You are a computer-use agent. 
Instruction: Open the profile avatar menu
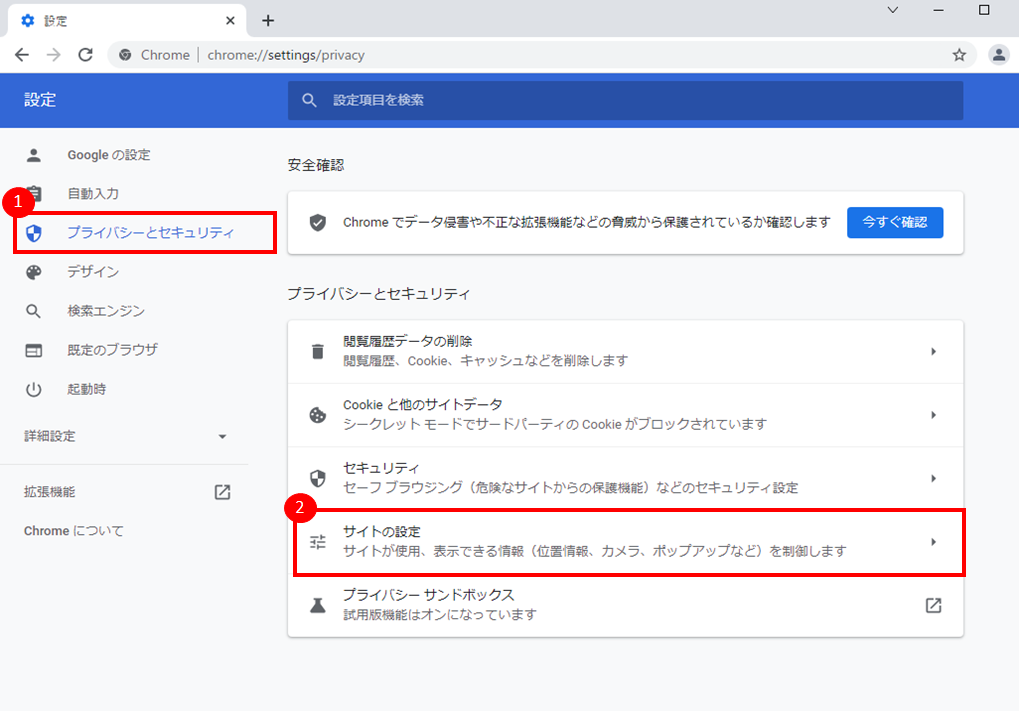tap(999, 55)
